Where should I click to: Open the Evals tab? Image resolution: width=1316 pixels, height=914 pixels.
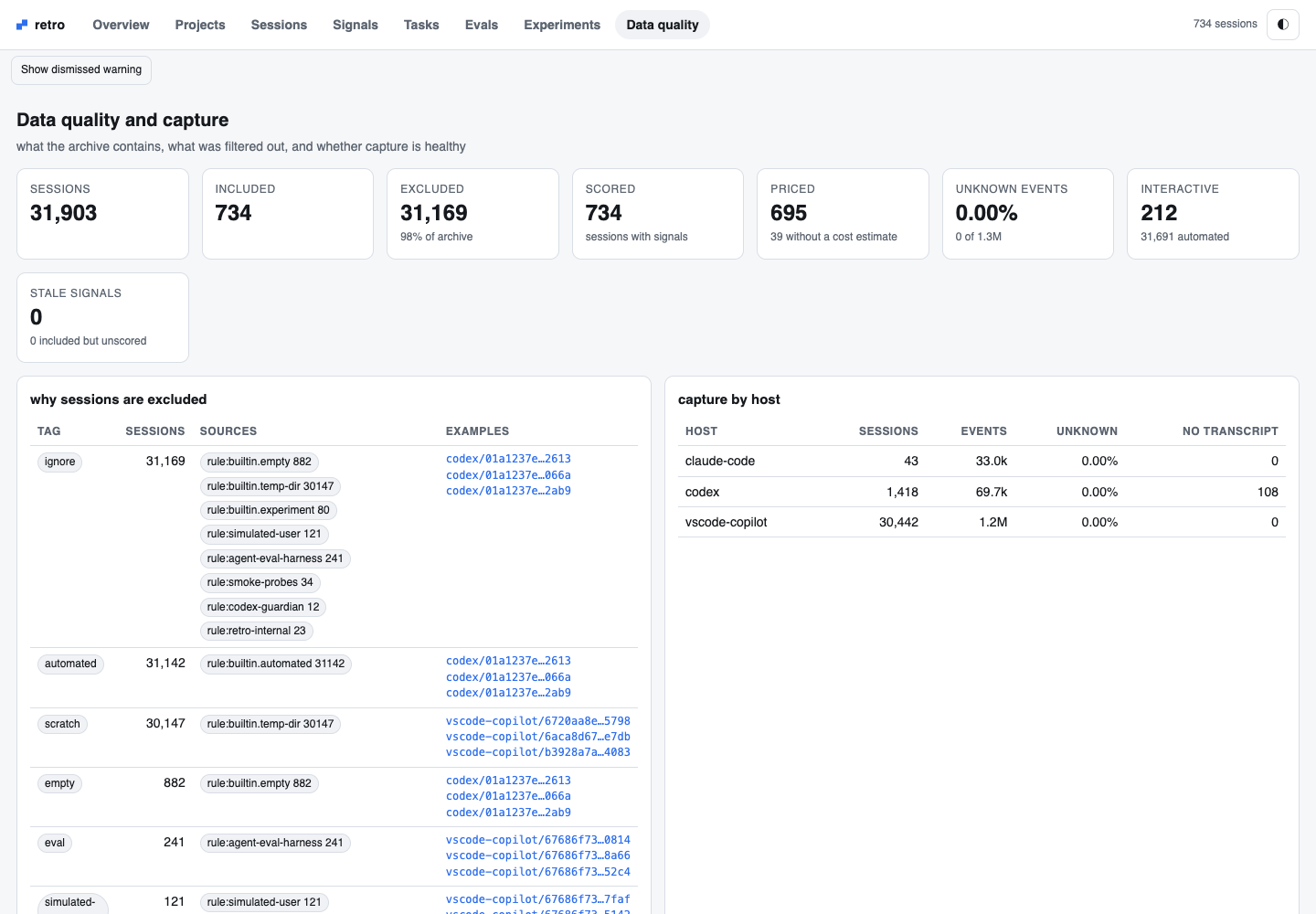pyautogui.click(x=482, y=25)
